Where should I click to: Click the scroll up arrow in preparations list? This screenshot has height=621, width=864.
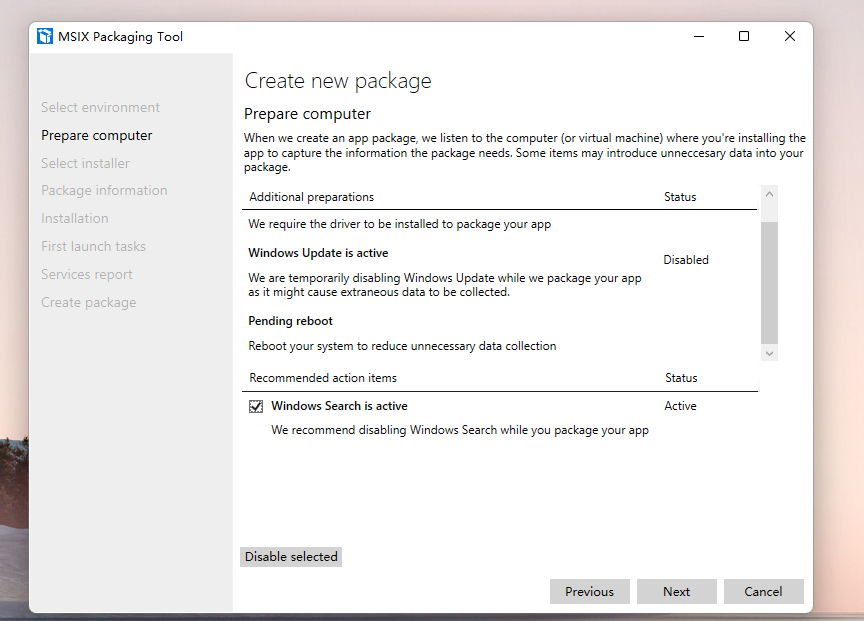click(769, 194)
